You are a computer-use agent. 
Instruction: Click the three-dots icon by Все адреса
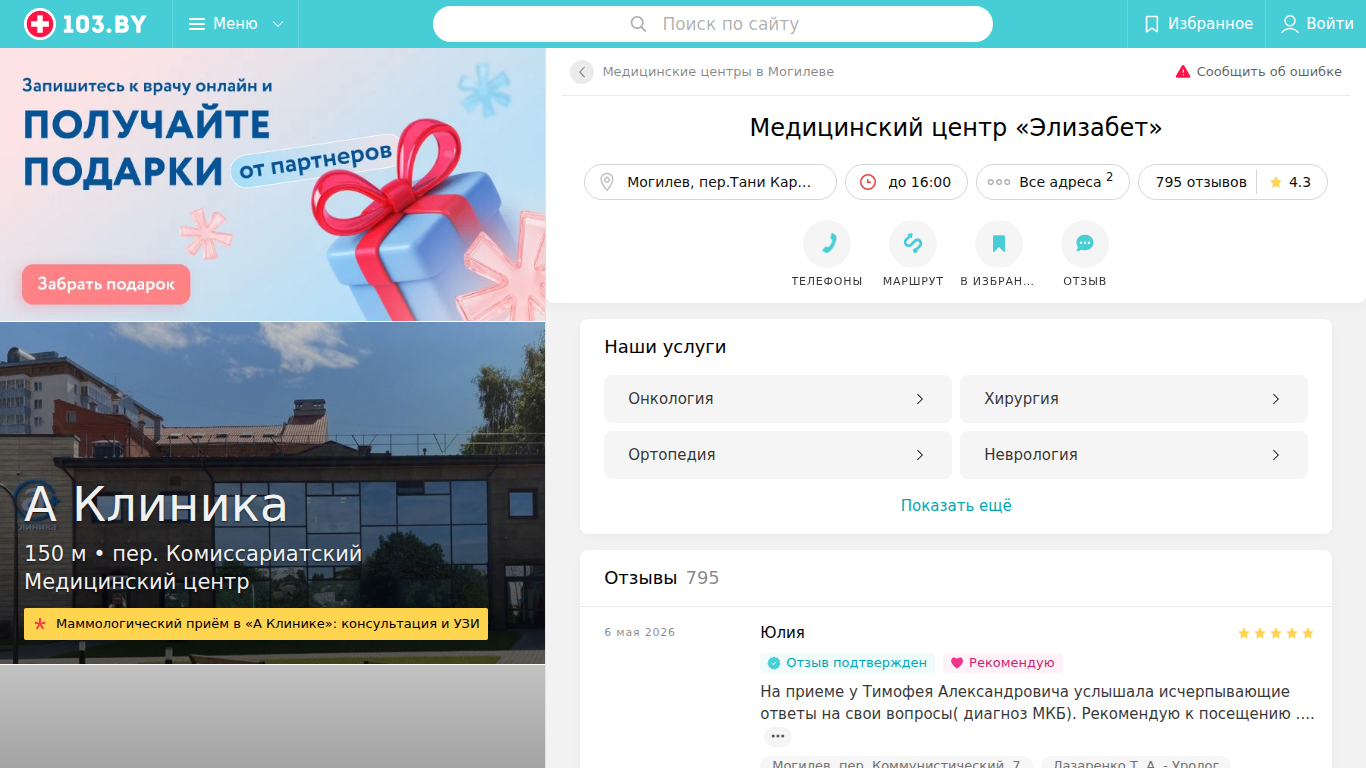[999, 182]
